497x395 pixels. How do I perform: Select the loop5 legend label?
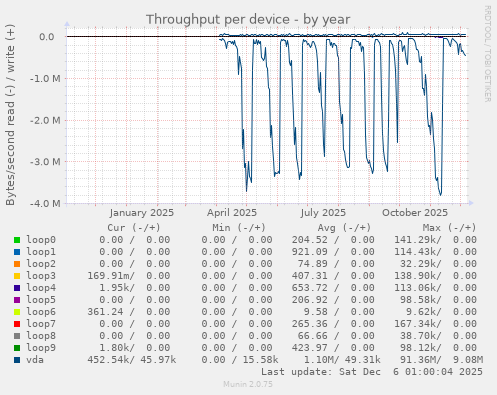41,300
